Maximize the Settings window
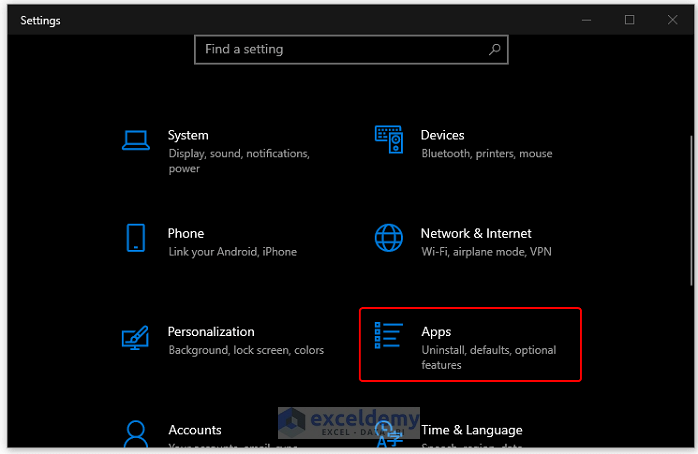The width and height of the screenshot is (698, 454). [629, 20]
